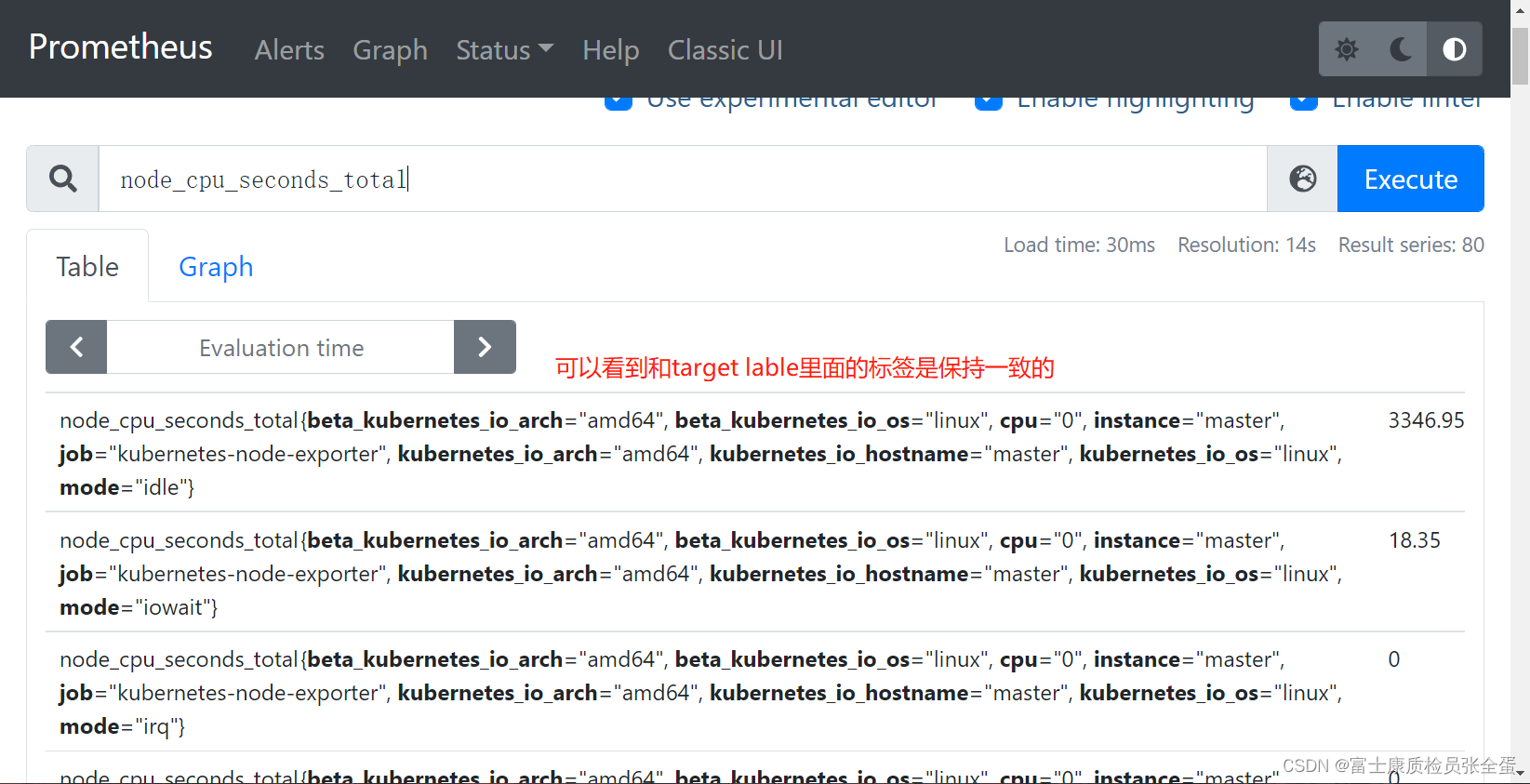Viewport: 1530px width, 784px height.
Task: Select the Table tab
Action: click(x=87, y=267)
